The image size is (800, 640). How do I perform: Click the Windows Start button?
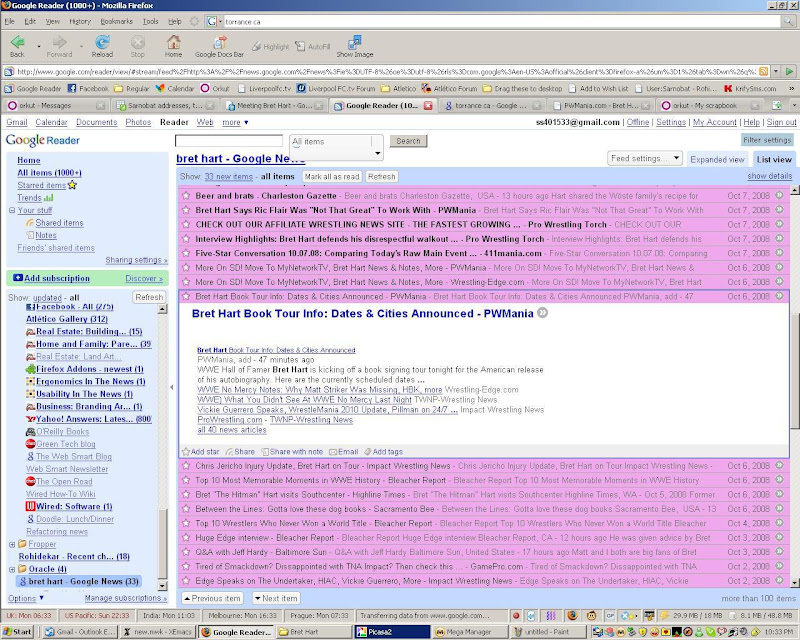point(17,632)
